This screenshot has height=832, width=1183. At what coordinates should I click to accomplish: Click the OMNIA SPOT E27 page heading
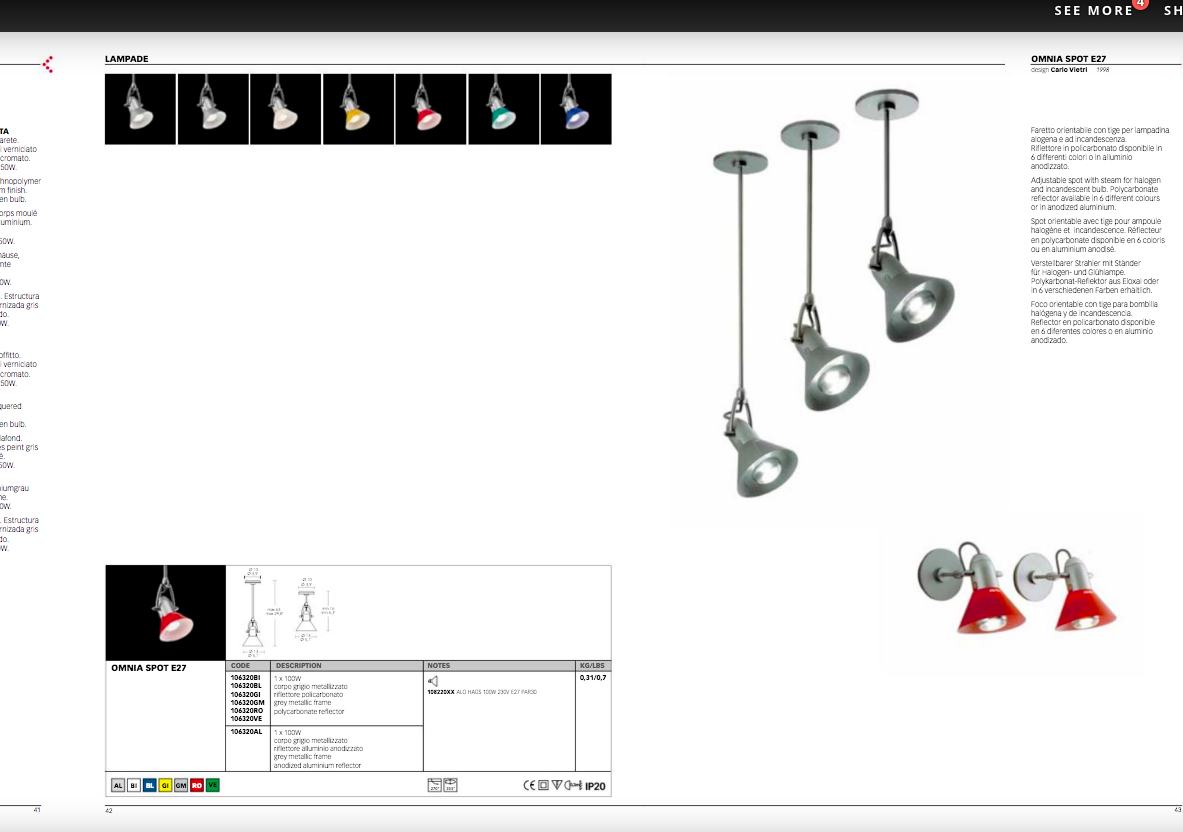[1068, 59]
